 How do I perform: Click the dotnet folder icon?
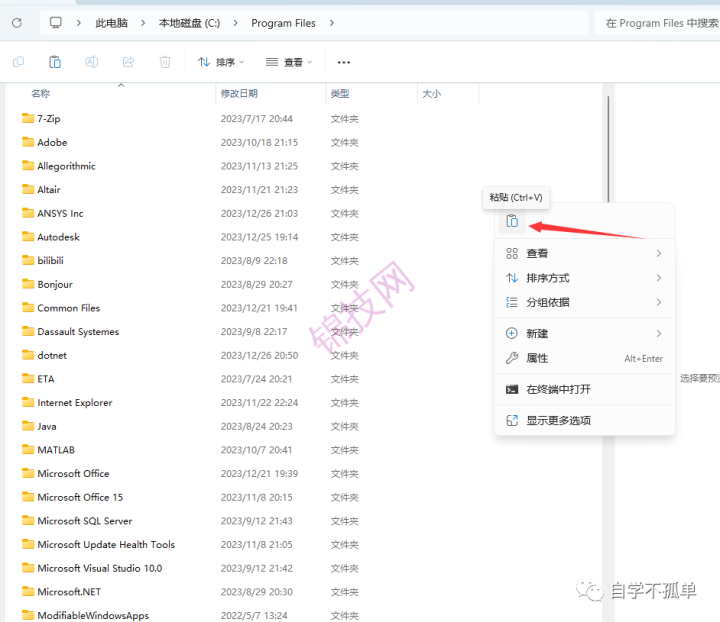point(28,355)
